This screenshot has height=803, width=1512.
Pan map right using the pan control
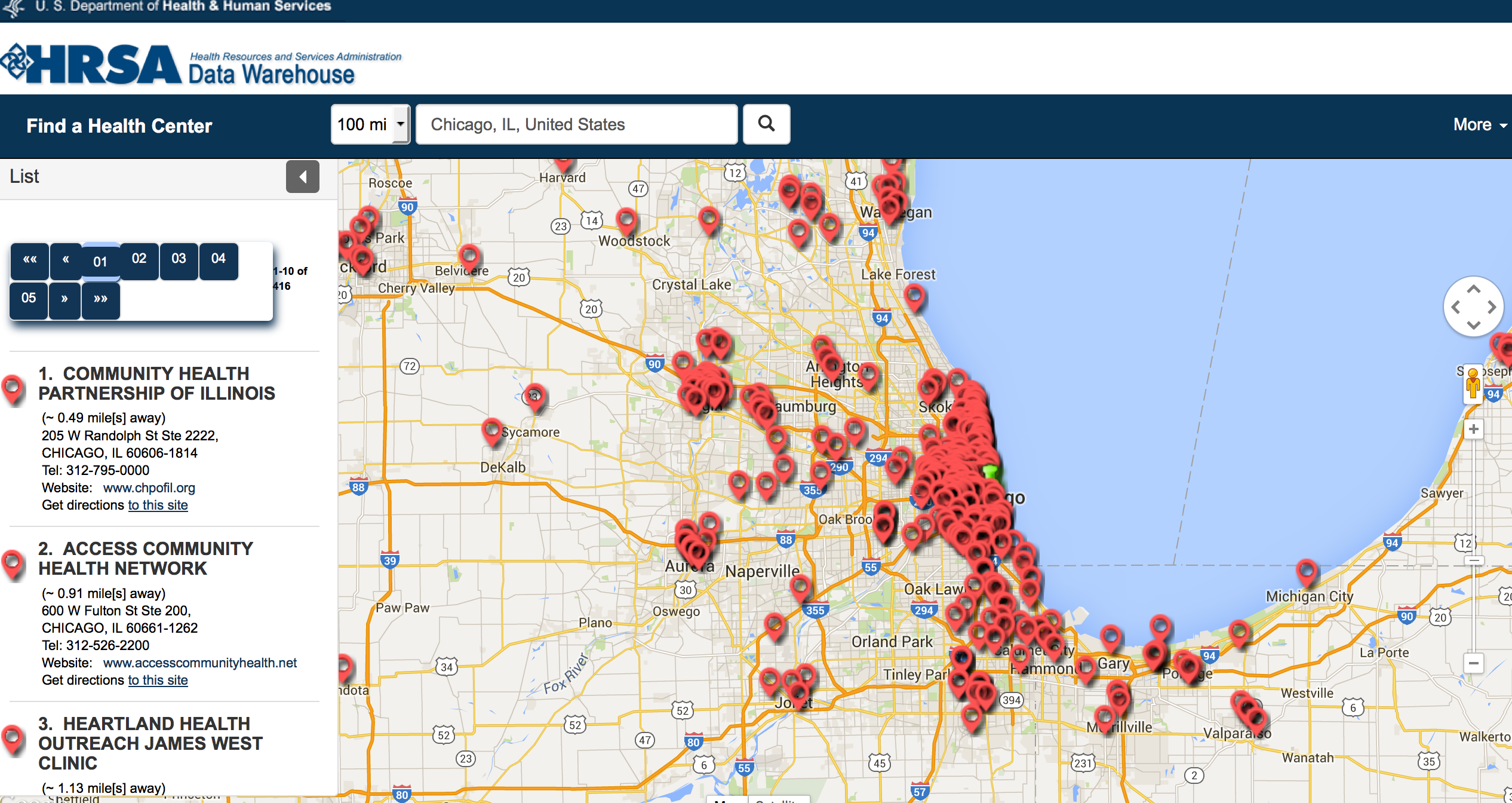pyautogui.click(x=1492, y=307)
